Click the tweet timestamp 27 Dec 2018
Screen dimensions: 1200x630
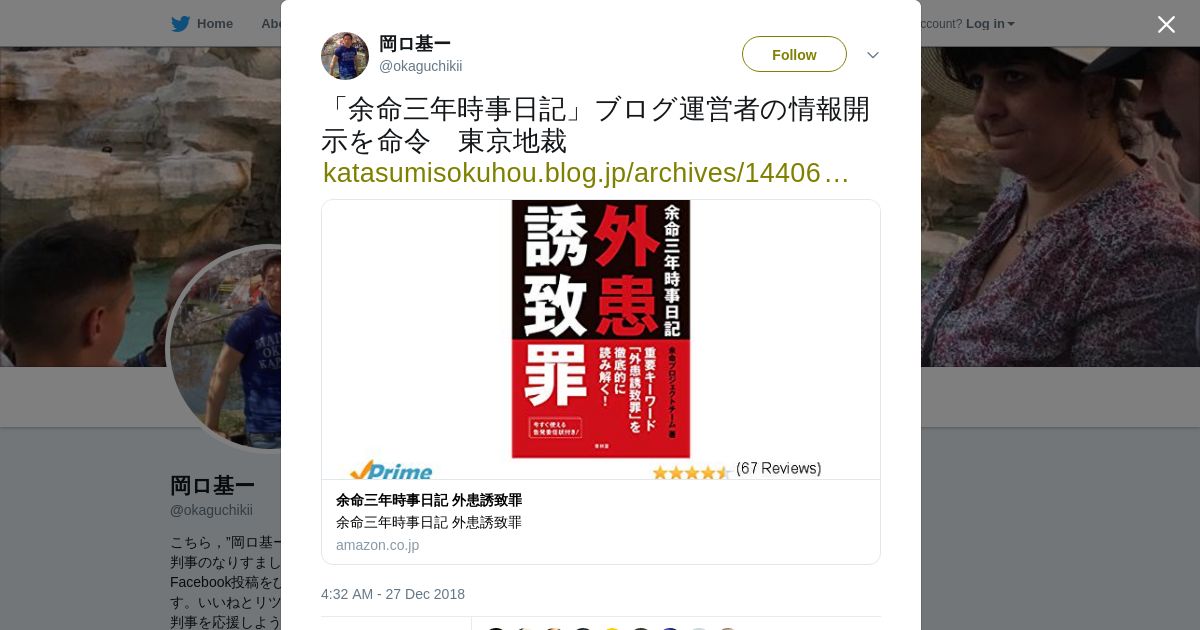point(393,594)
